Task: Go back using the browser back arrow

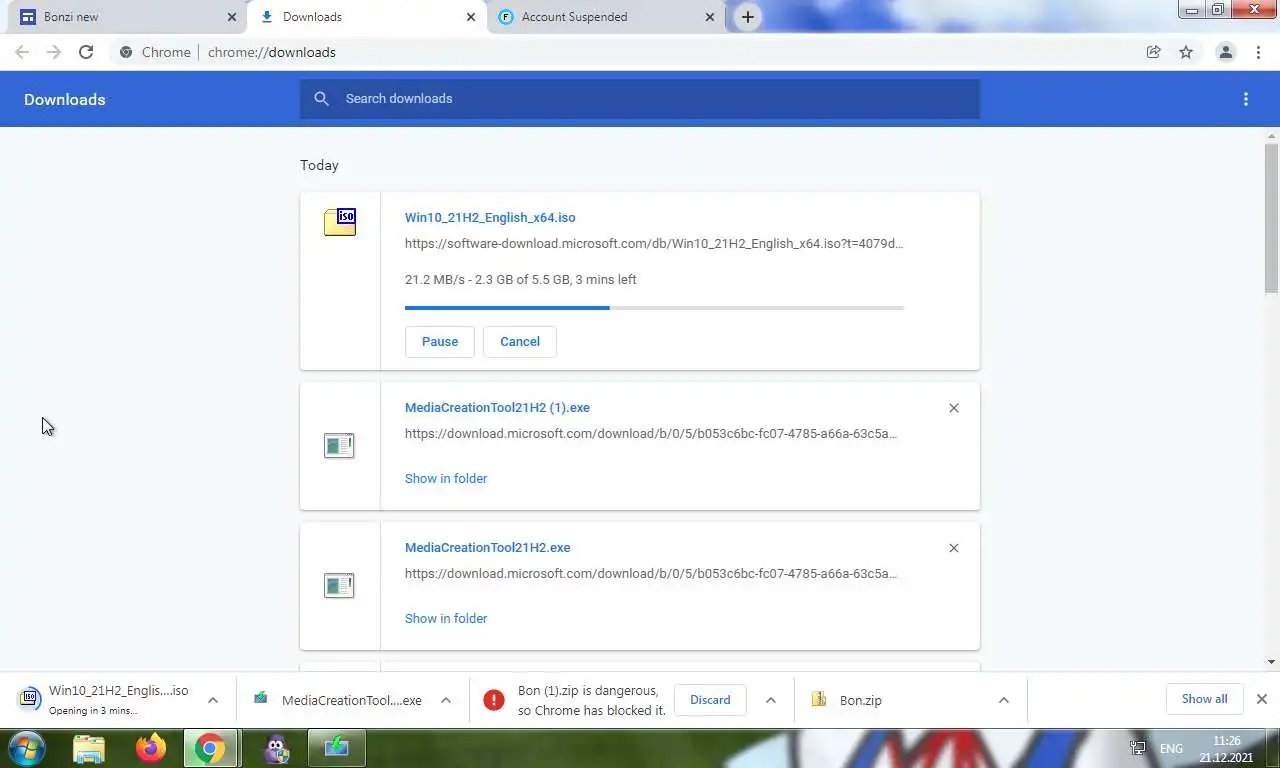Action: [x=22, y=52]
